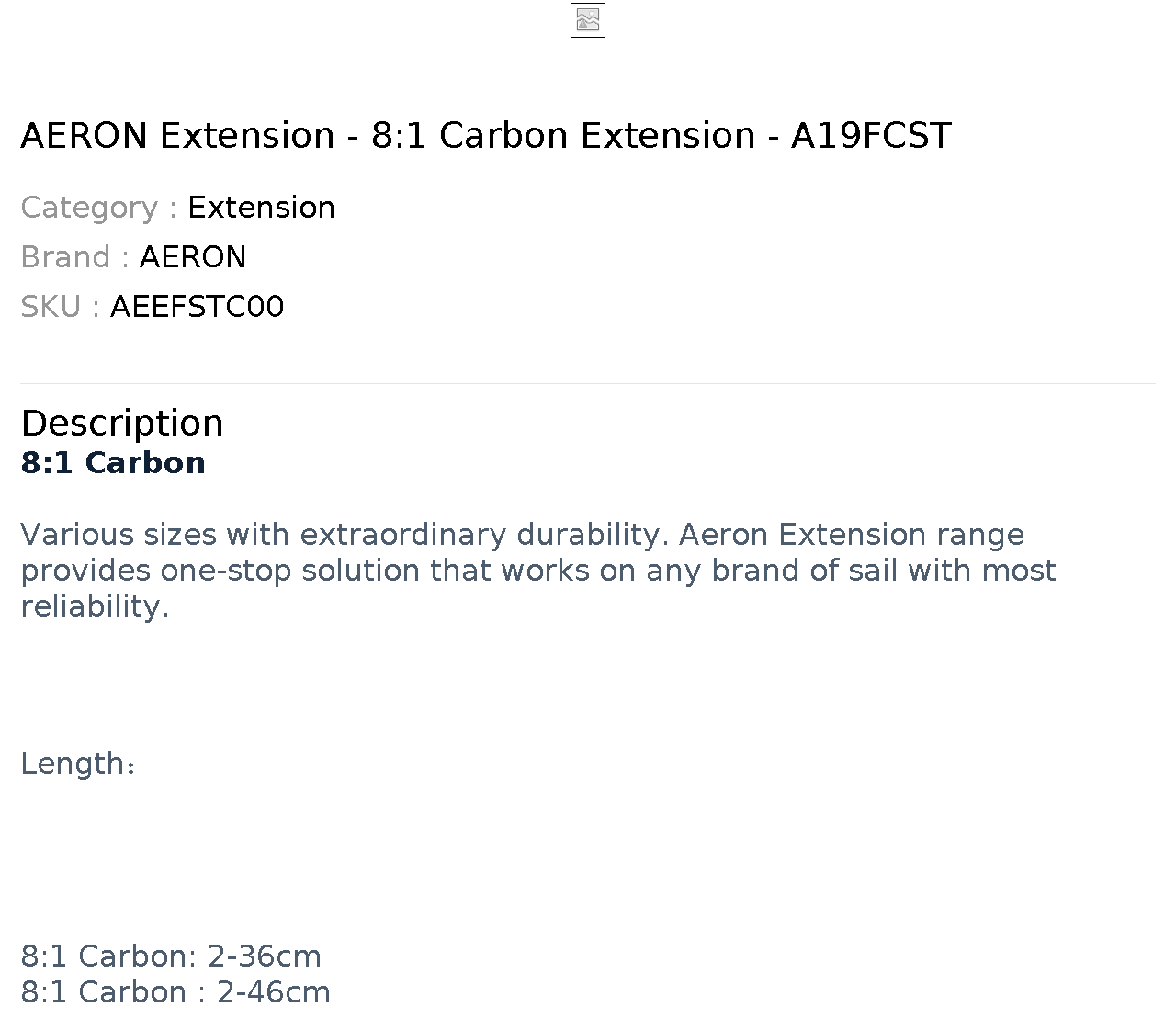Click the '8:1 Carbon: 2-36cm' line
The width and height of the screenshot is (1176, 1030).
click(171, 956)
